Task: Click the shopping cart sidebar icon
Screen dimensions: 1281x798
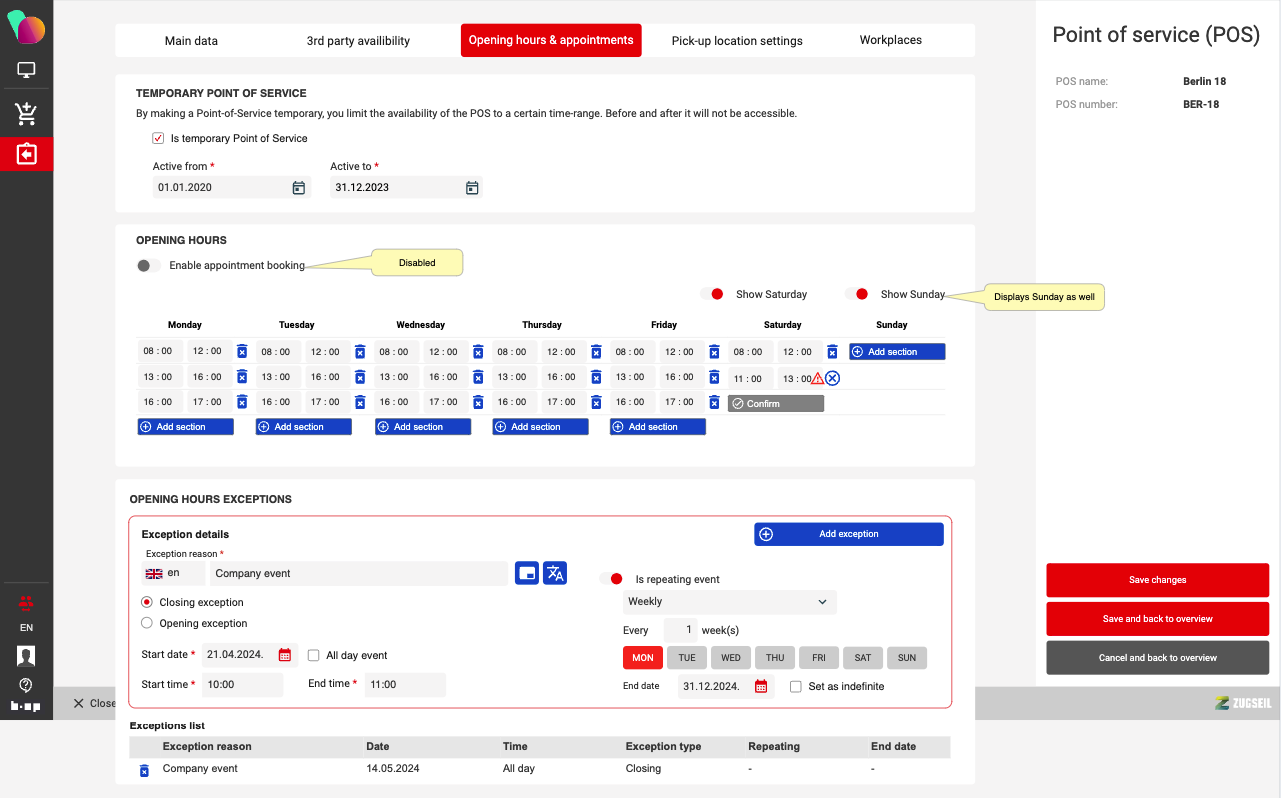Action: (x=26, y=114)
